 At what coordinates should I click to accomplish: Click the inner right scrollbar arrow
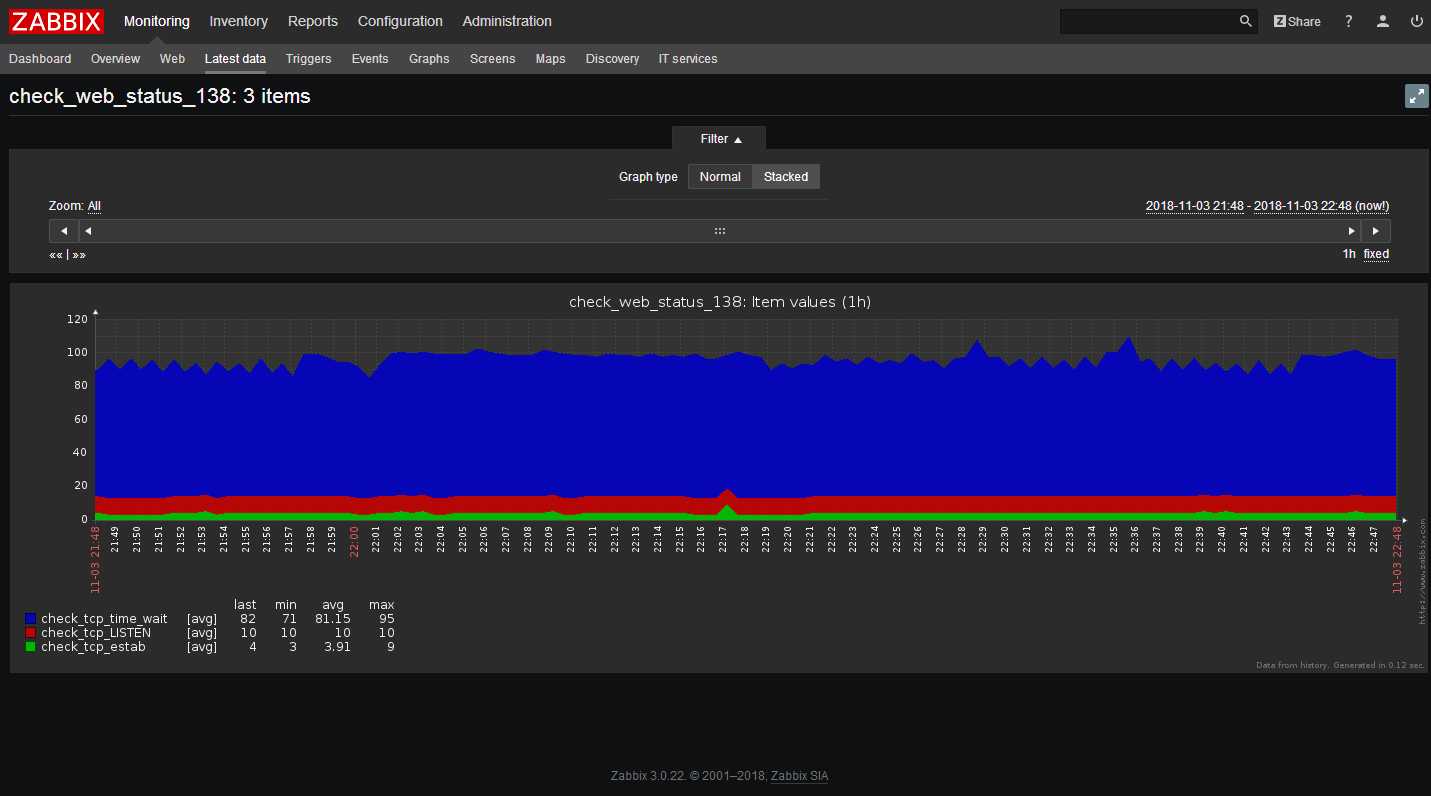pos(1352,231)
